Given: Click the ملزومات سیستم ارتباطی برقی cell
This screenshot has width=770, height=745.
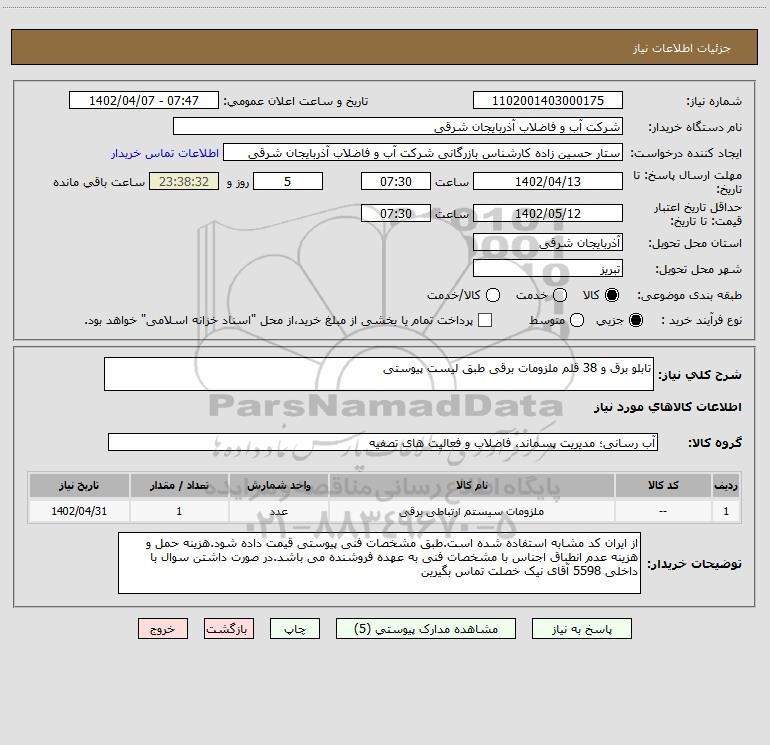Looking at the screenshot, I should tap(471, 511).
